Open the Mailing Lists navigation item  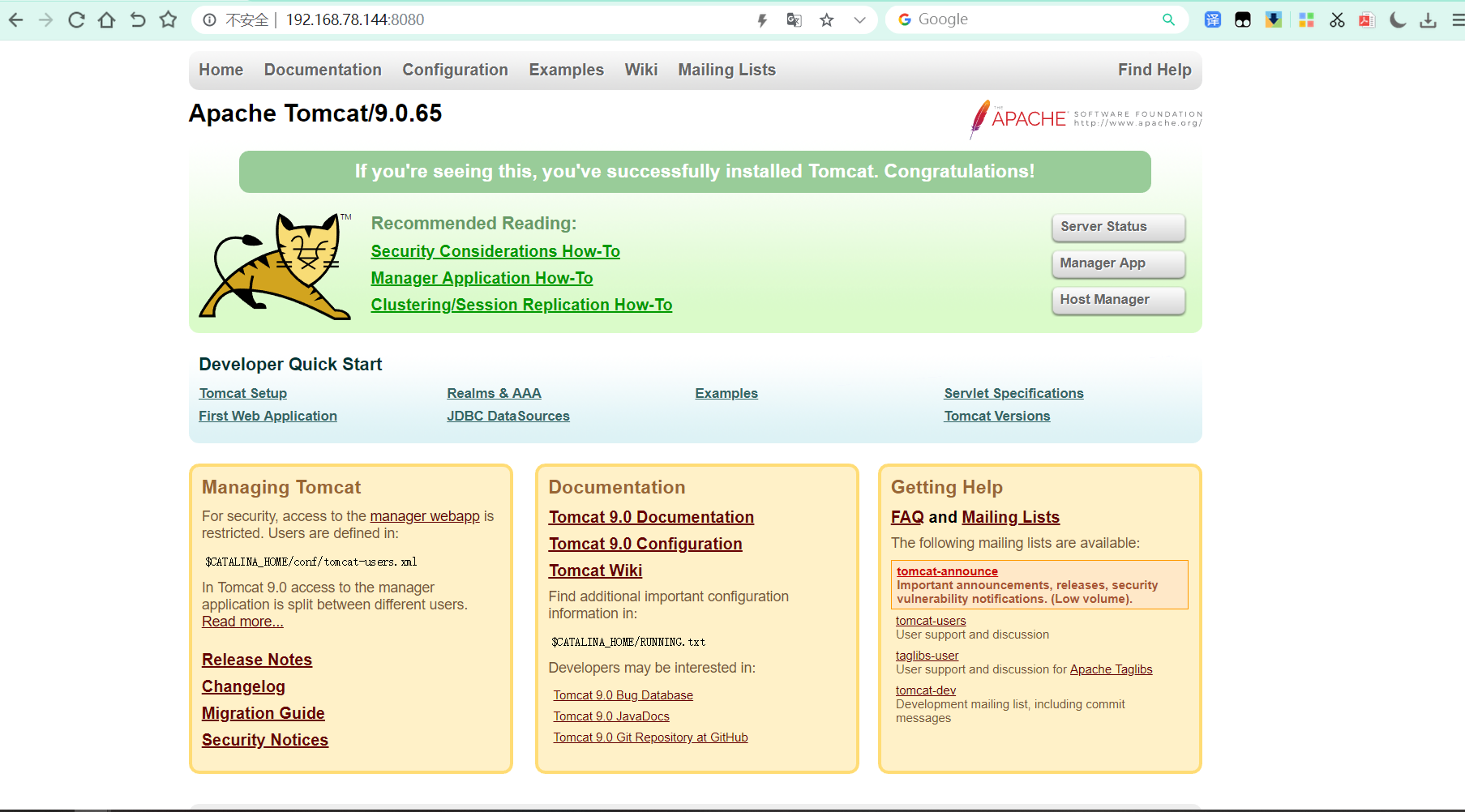click(727, 71)
